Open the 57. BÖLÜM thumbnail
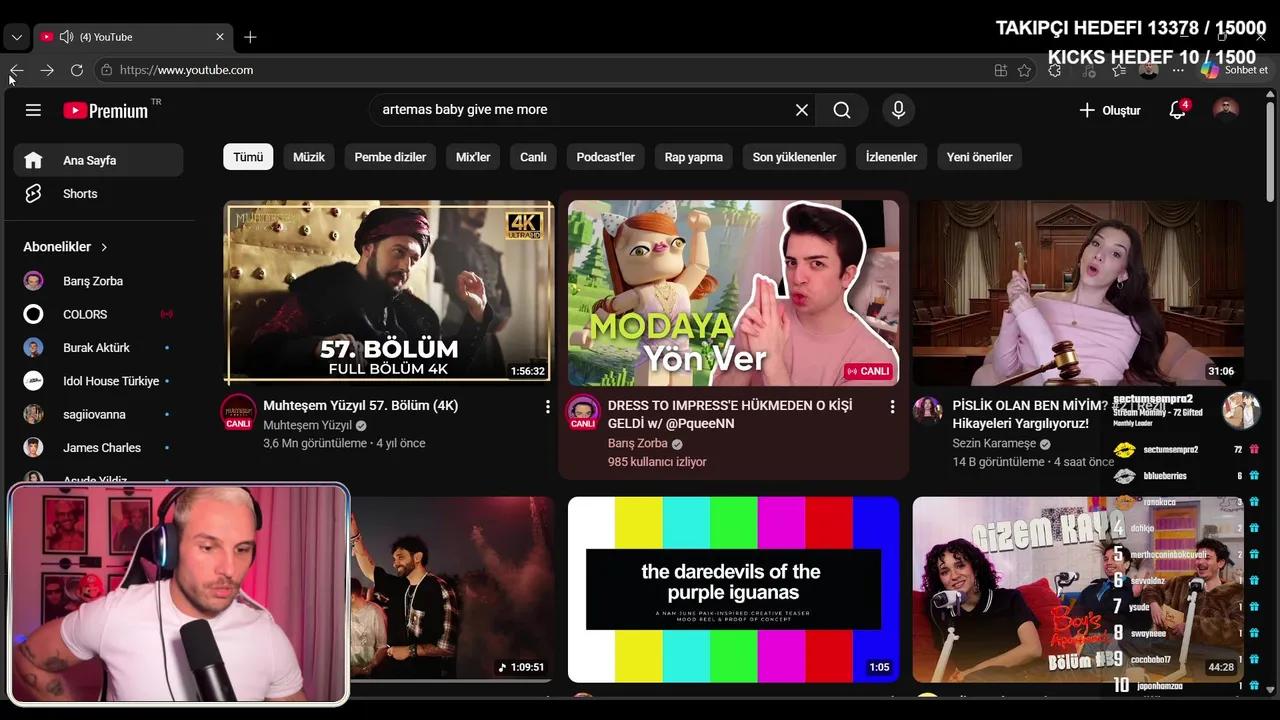Image resolution: width=1280 pixels, height=720 pixels. coord(389,293)
